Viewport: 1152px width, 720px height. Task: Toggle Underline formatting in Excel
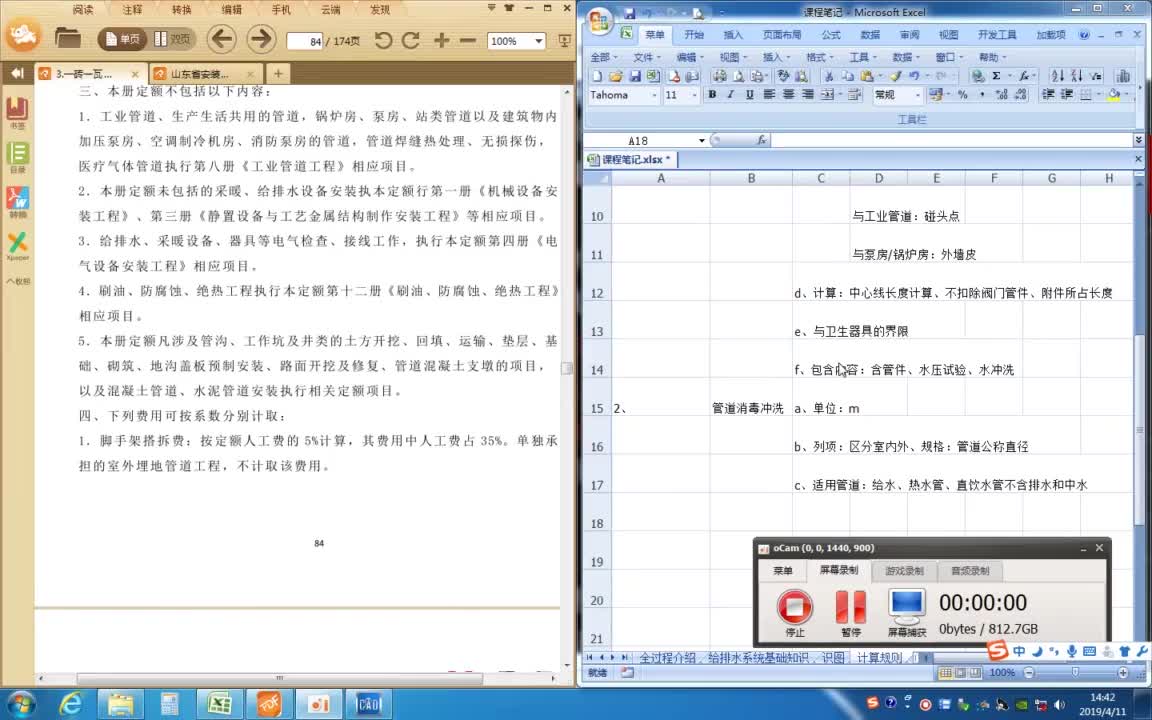(749, 95)
